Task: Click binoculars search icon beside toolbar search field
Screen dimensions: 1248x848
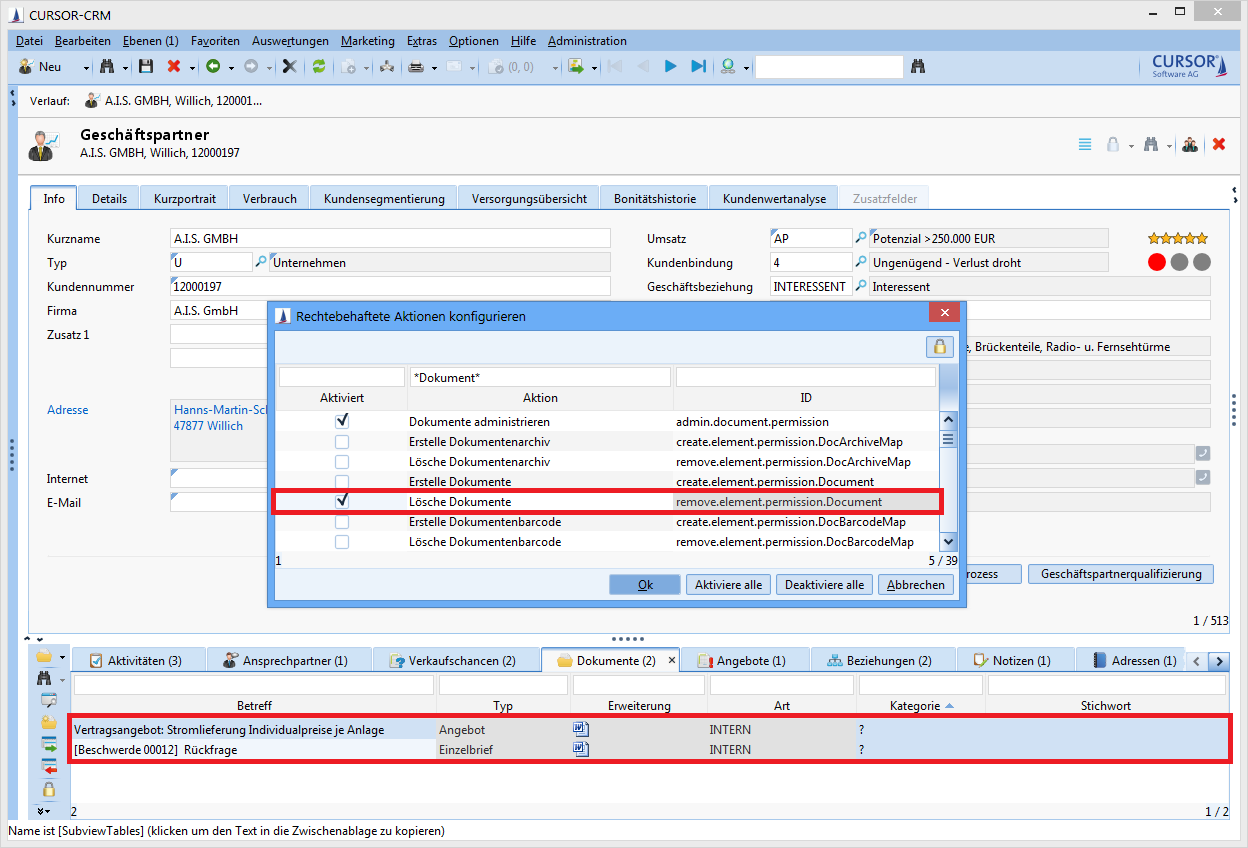Action: 918,67
